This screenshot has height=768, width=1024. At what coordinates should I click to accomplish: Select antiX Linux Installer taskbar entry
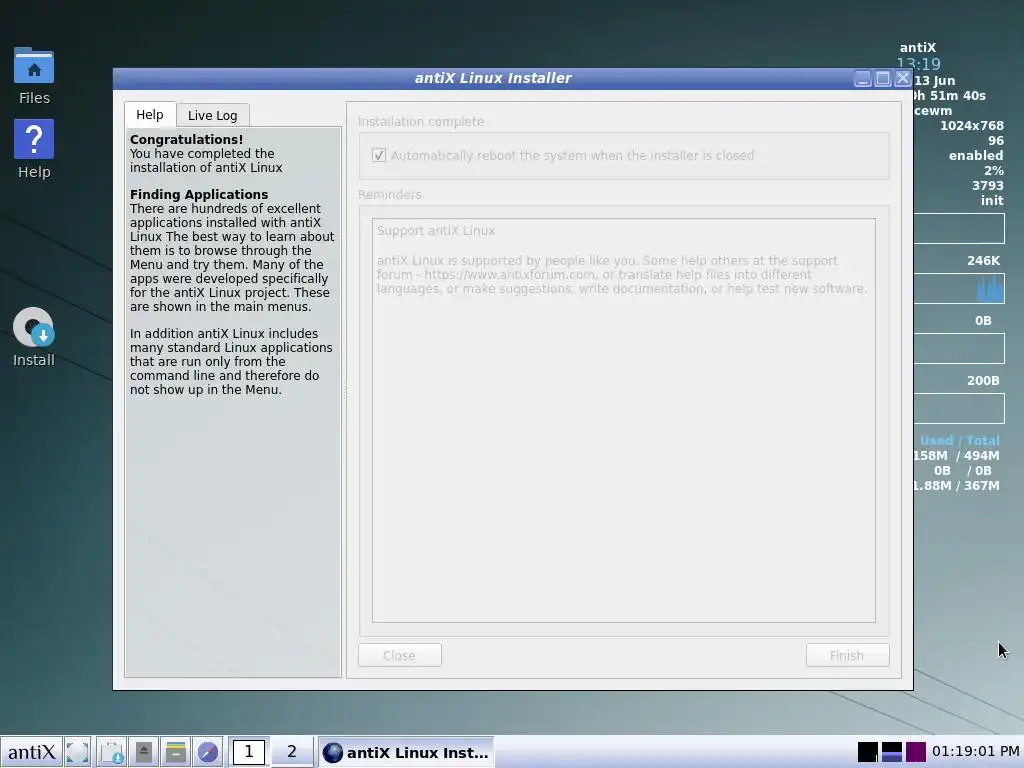click(406, 752)
